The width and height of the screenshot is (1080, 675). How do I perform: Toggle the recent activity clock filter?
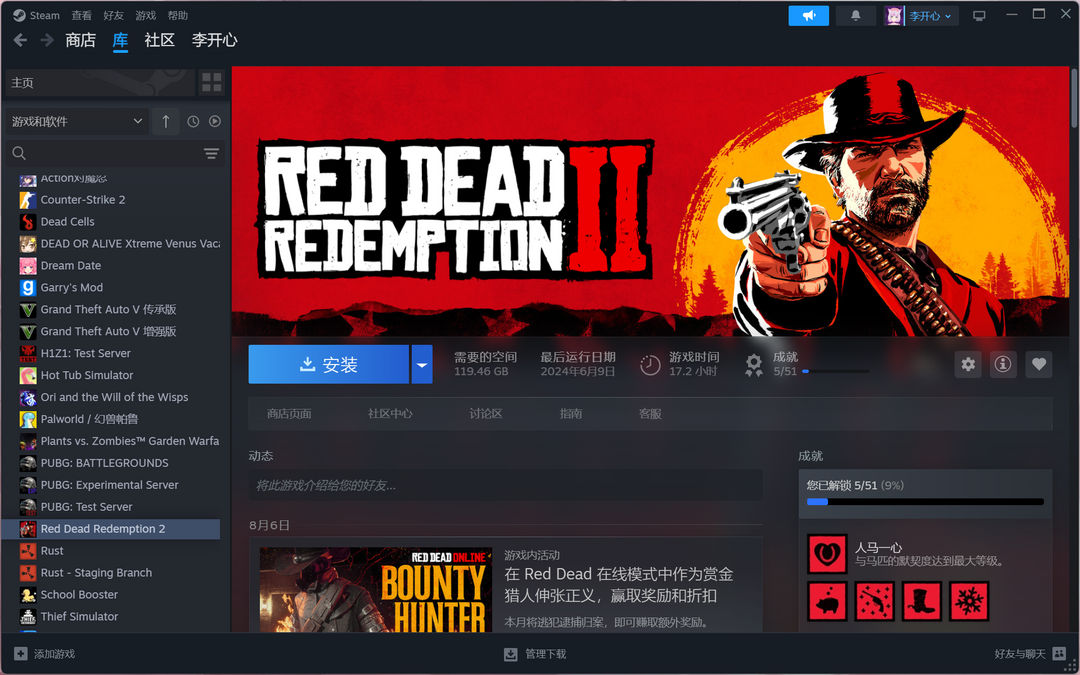194,121
